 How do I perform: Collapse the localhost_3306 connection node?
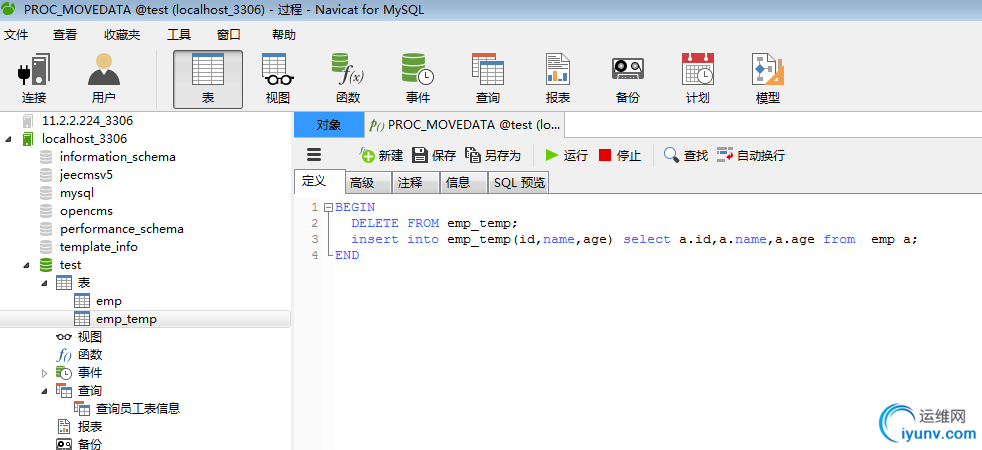pos(8,139)
